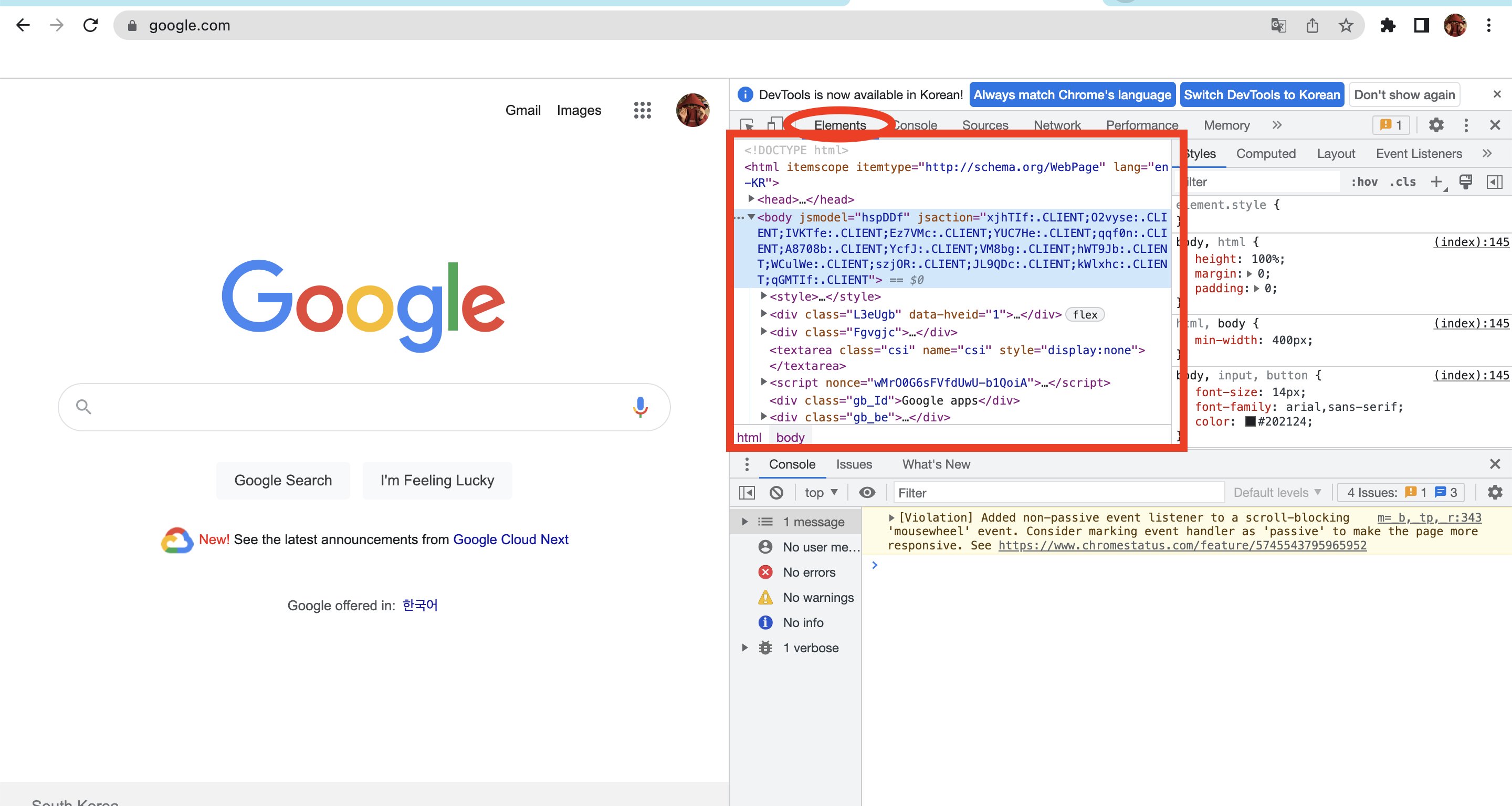Switch to the Network tab
The image size is (1512, 806).
point(1056,125)
